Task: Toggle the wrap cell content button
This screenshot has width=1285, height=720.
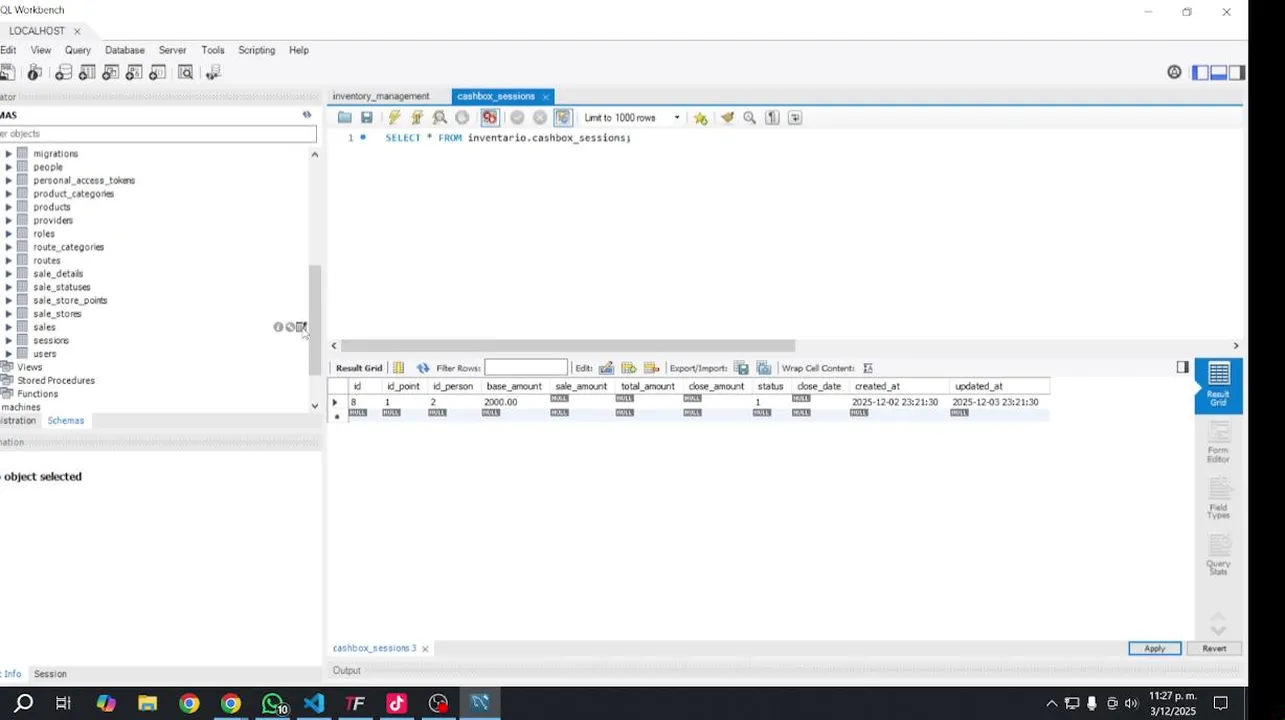Action: tap(867, 368)
